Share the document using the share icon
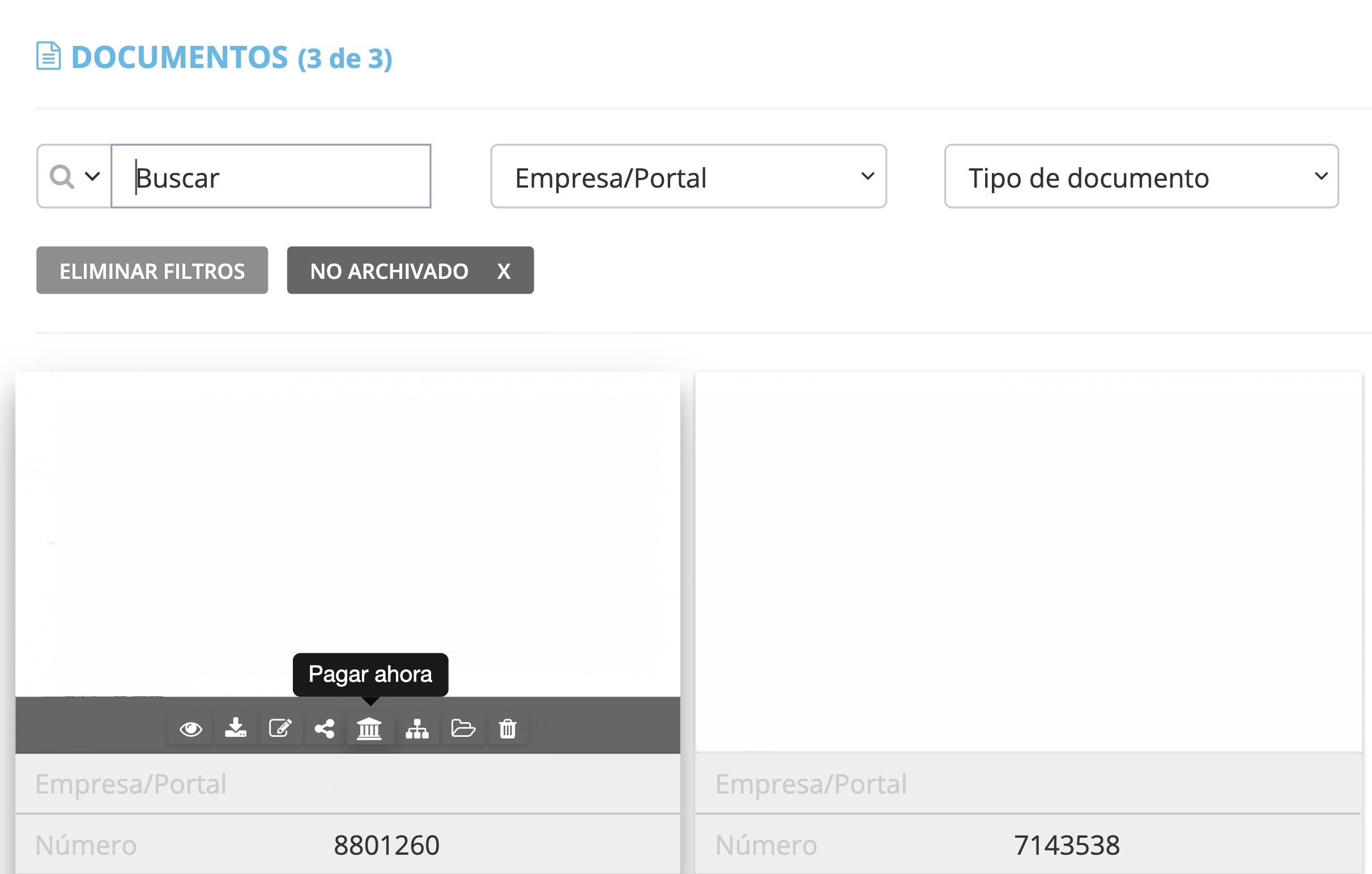The width and height of the screenshot is (1372, 874). (325, 729)
